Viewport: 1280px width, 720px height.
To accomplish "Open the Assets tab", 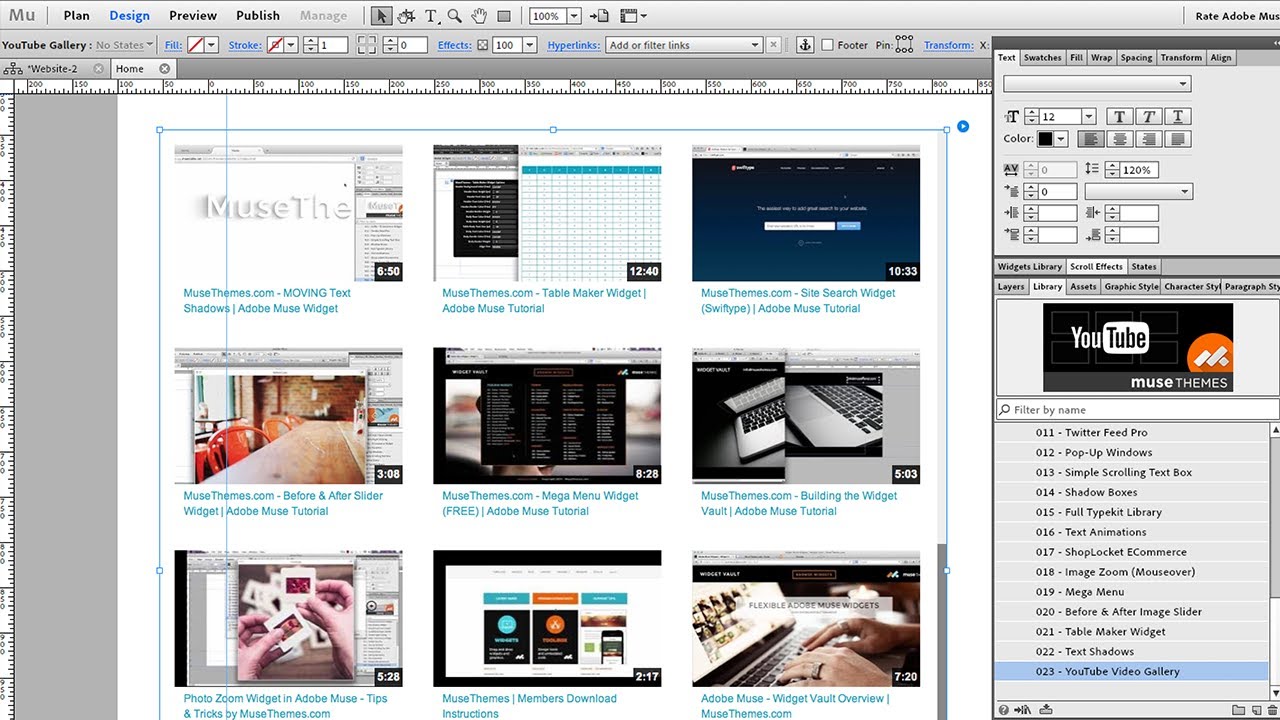I will (1083, 286).
